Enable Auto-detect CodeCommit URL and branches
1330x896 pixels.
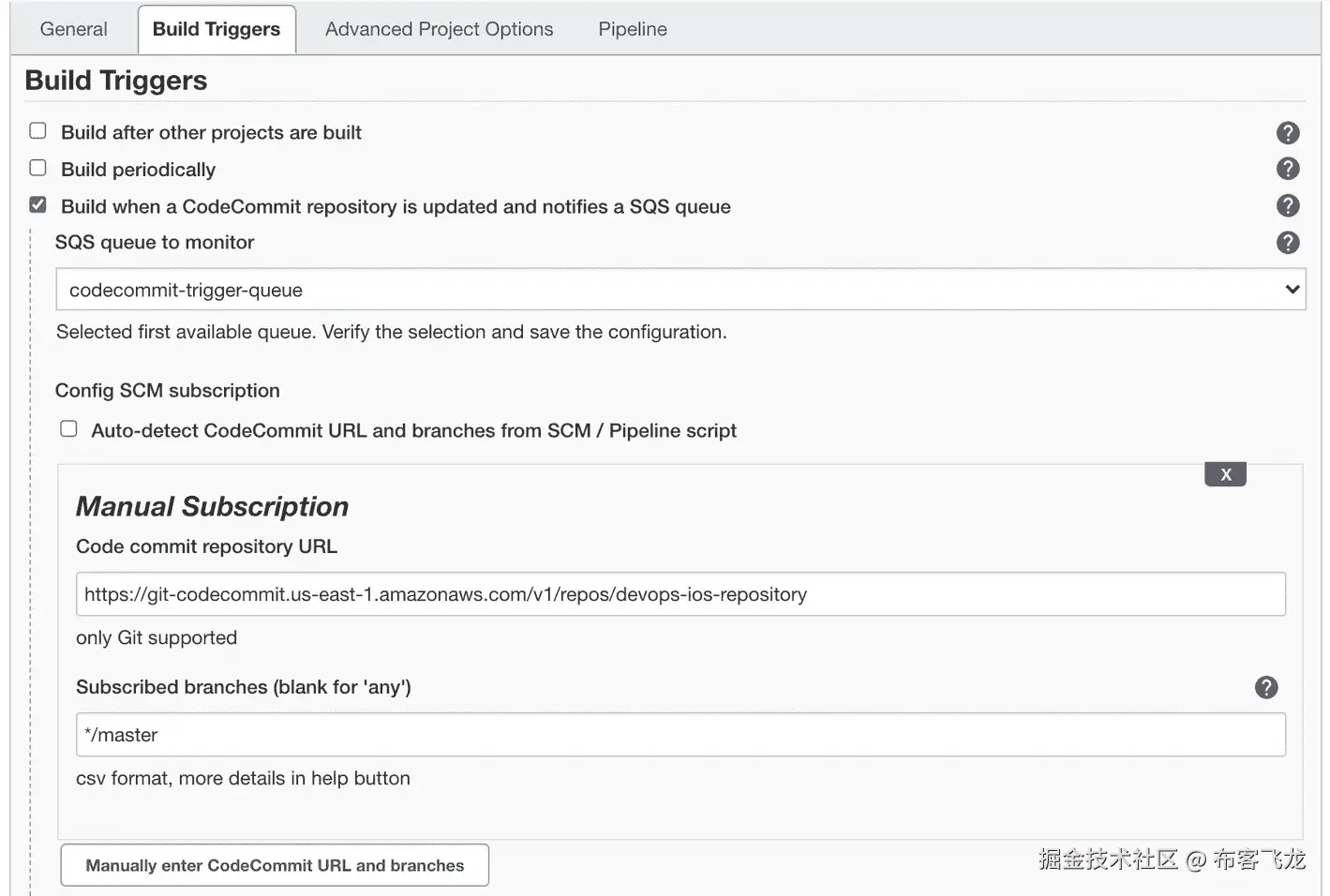click(x=69, y=429)
